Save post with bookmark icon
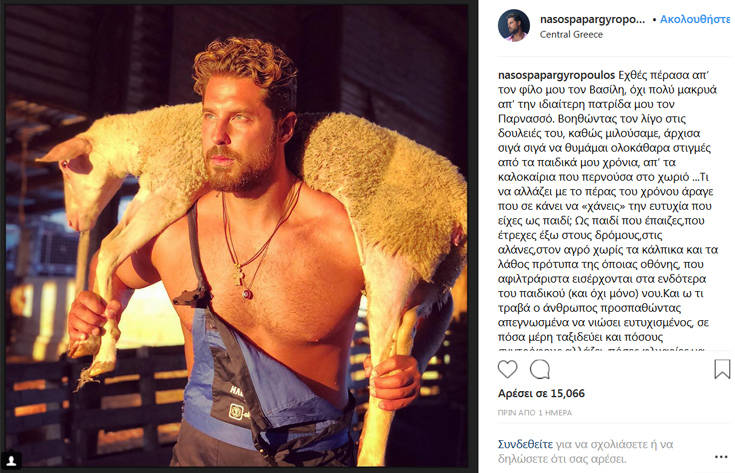Screen dimensions: 735x473 coord(722,369)
